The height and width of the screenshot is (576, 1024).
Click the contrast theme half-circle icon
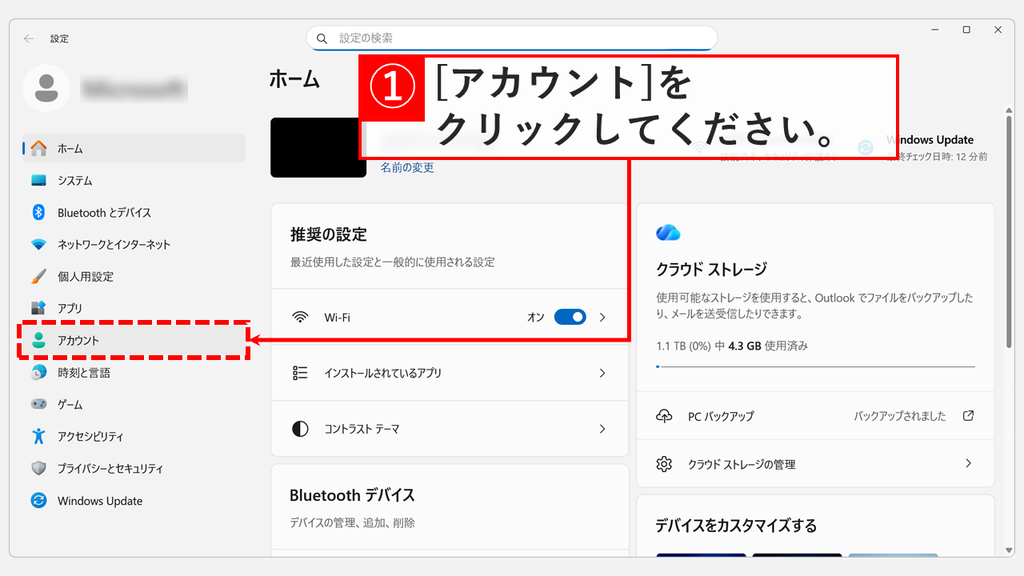point(300,429)
